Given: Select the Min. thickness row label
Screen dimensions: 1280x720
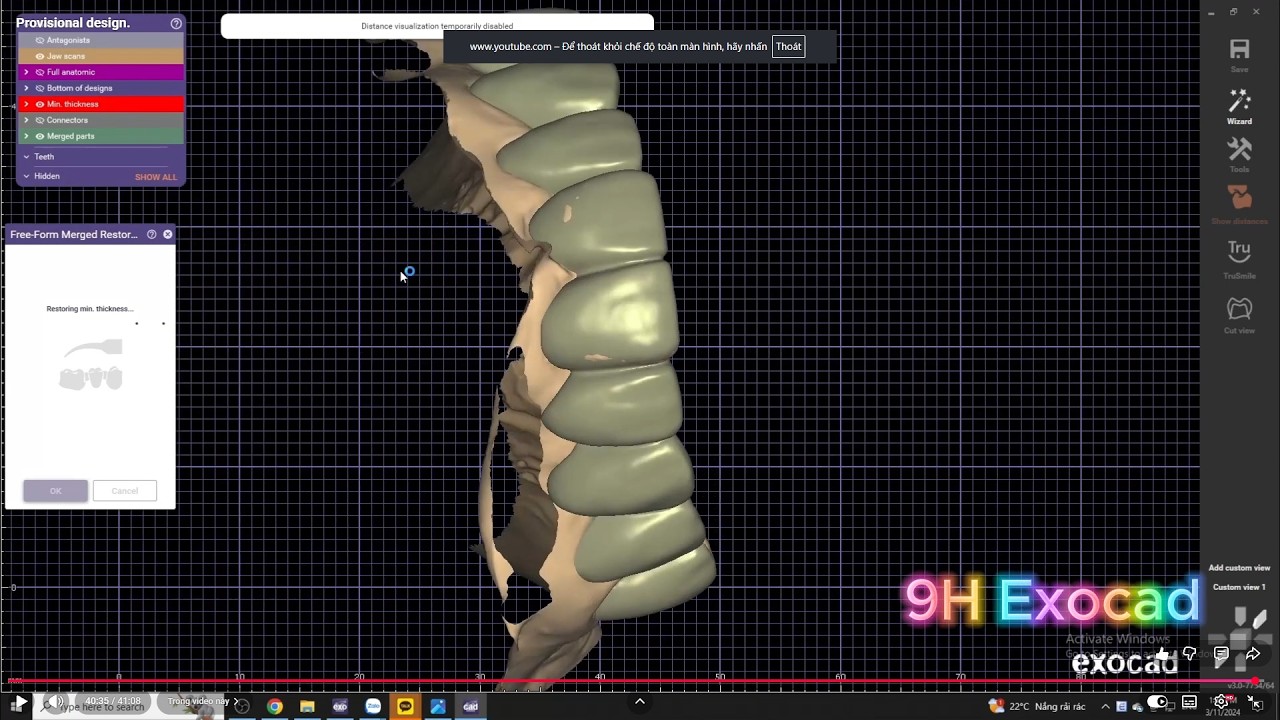Looking at the screenshot, I should click(72, 104).
